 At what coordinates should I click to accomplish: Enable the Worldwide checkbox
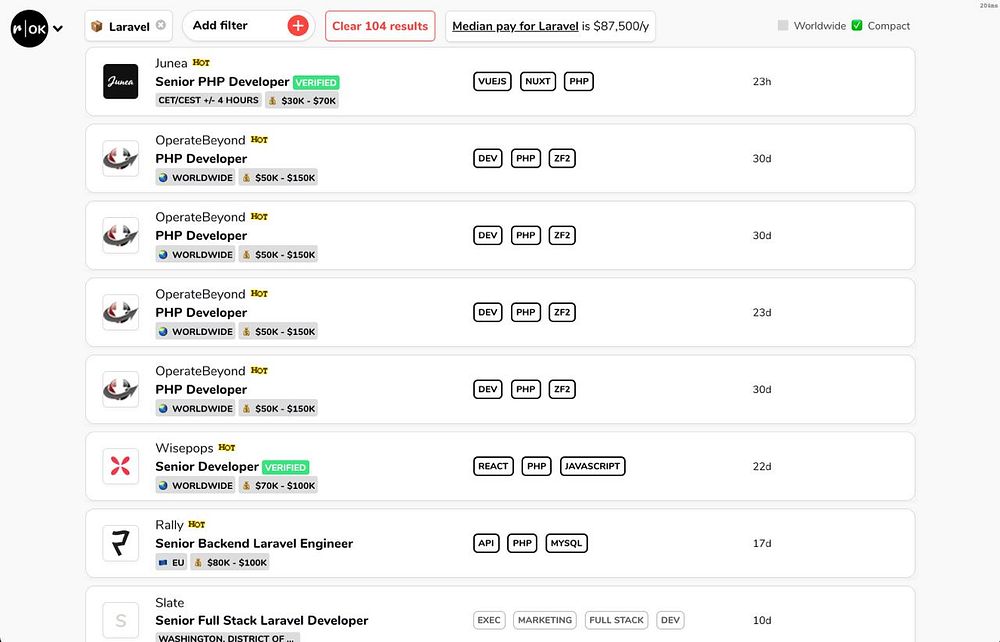tap(783, 26)
